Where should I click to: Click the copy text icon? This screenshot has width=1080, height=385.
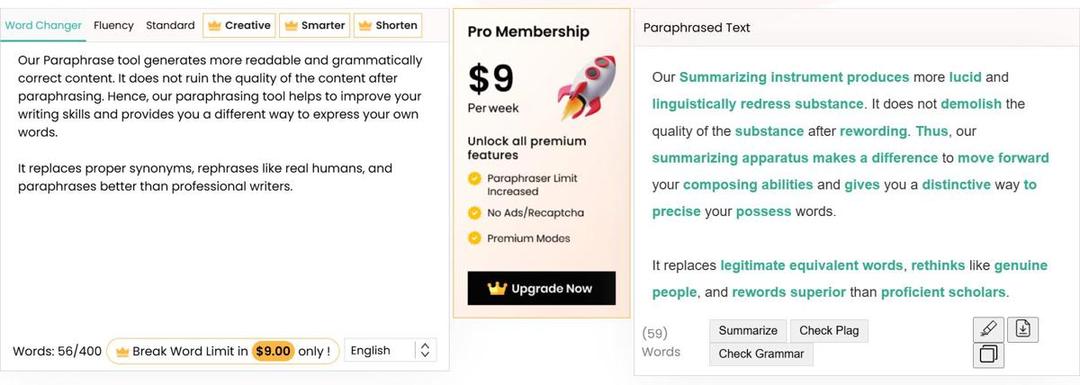pyautogui.click(x=988, y=355)
